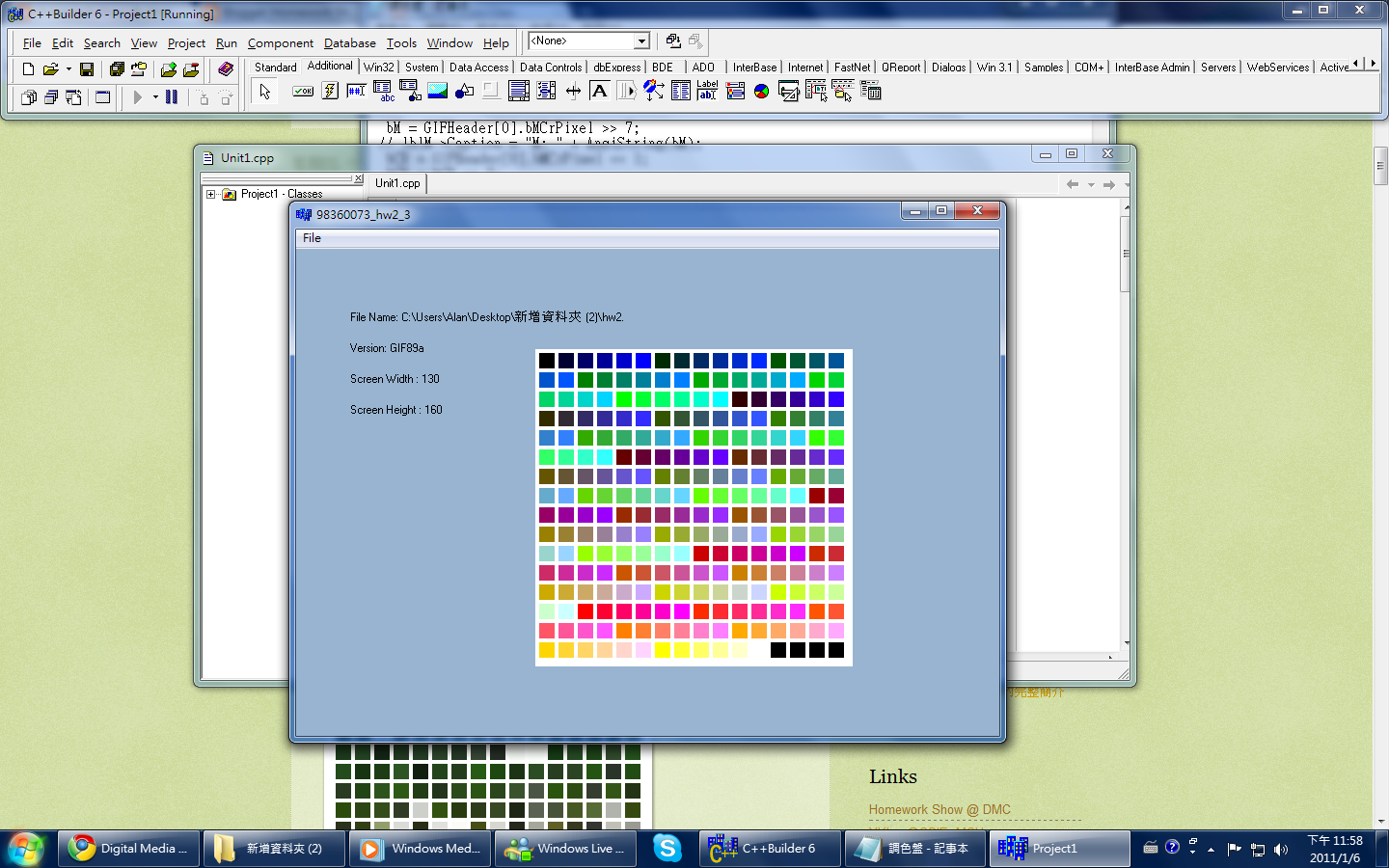Click Toggle Form/Unit toolbar icon
Viewport: 1389px width, 868px height.
[73, 97]
